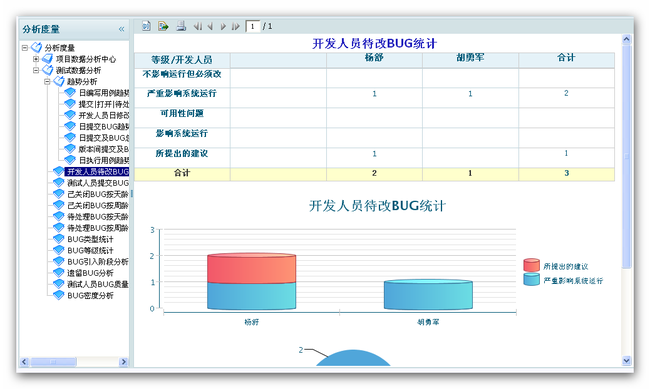Open the BUG类型统计 report
The height and width of the screenshot is (389, 650).
[x=90, y=239]
